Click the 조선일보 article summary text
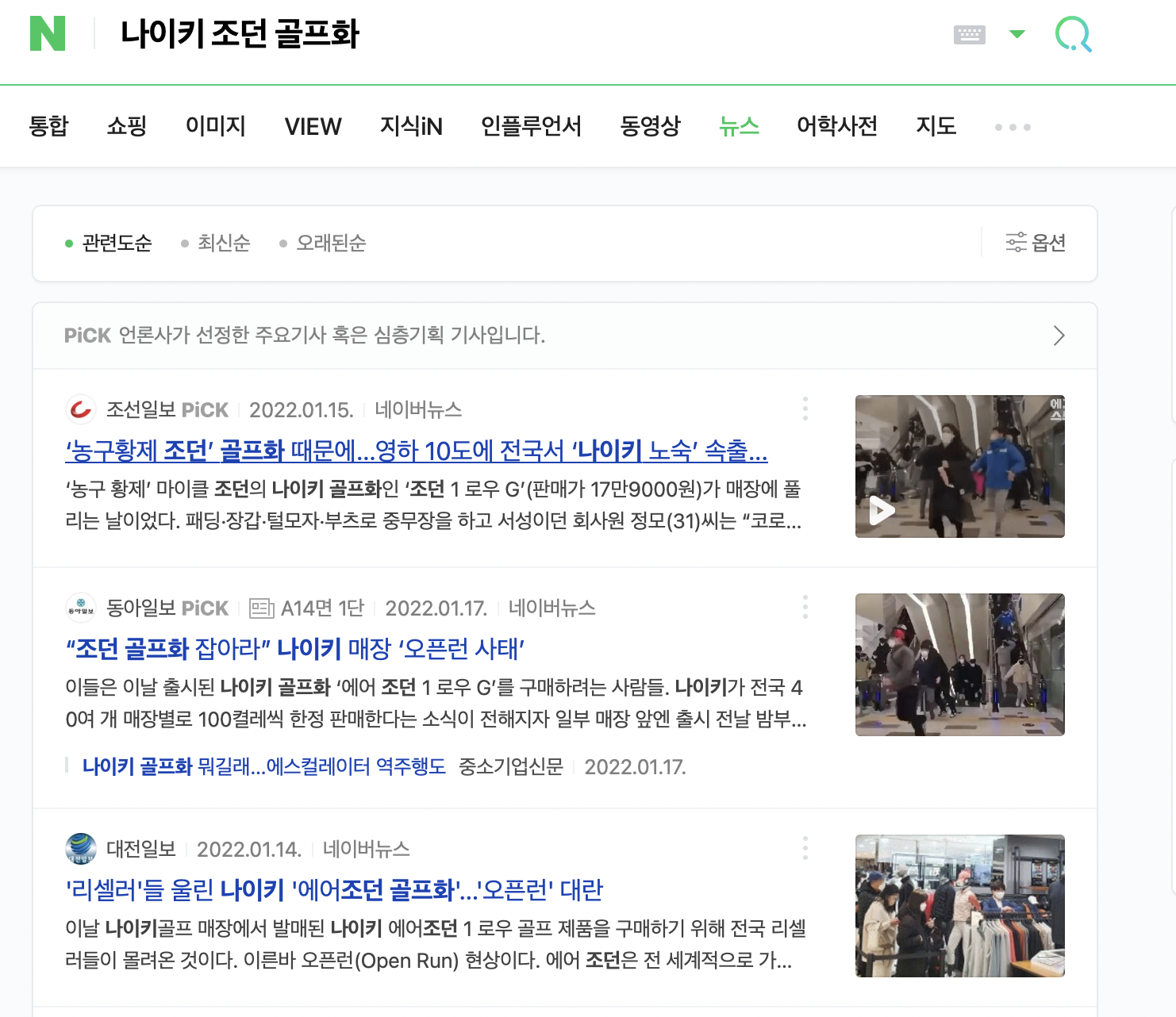The width and height of the screenshot is (1176, 1017). tap(433, 505)
